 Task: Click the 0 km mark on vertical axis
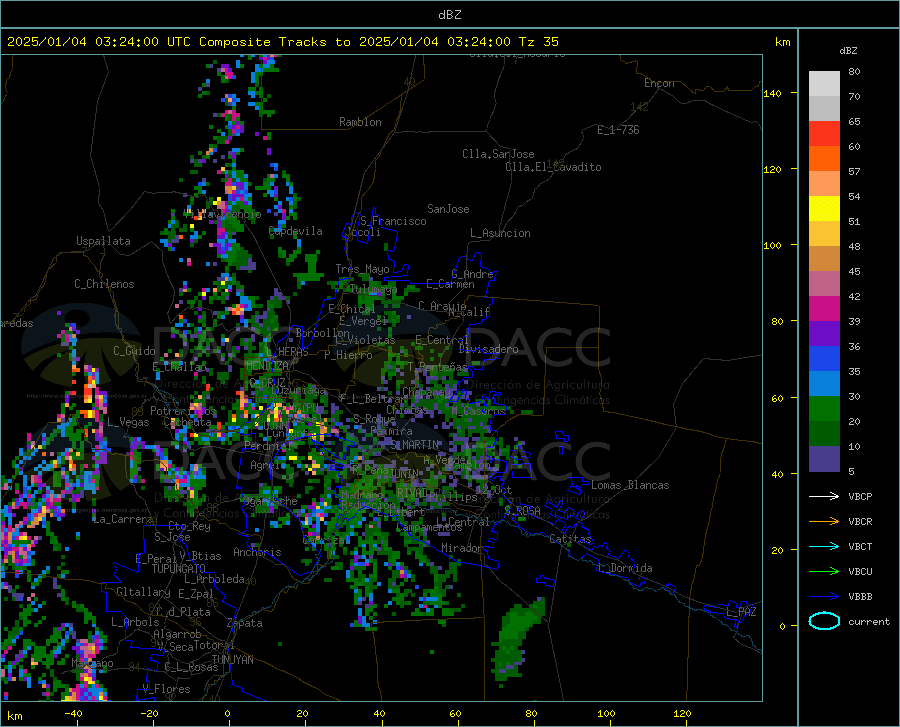pos(782,626)
